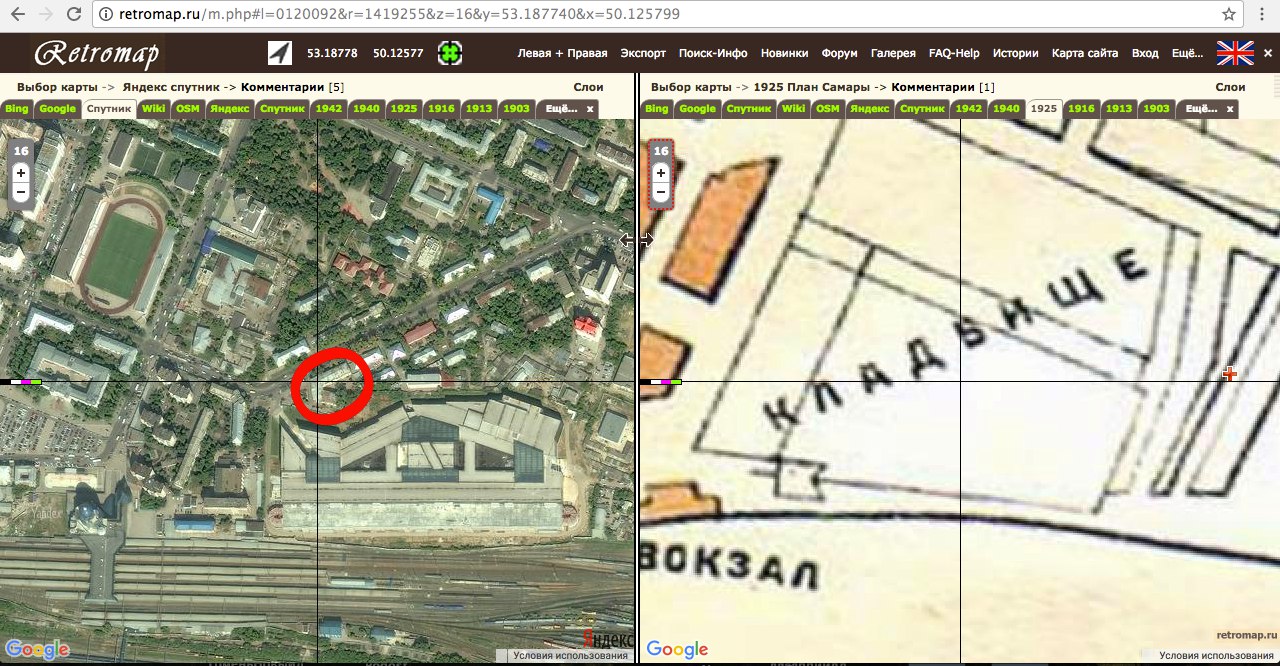Zoom in on the left satellite map
Screen dimensions: 1280x666
[x=21, y=173]
